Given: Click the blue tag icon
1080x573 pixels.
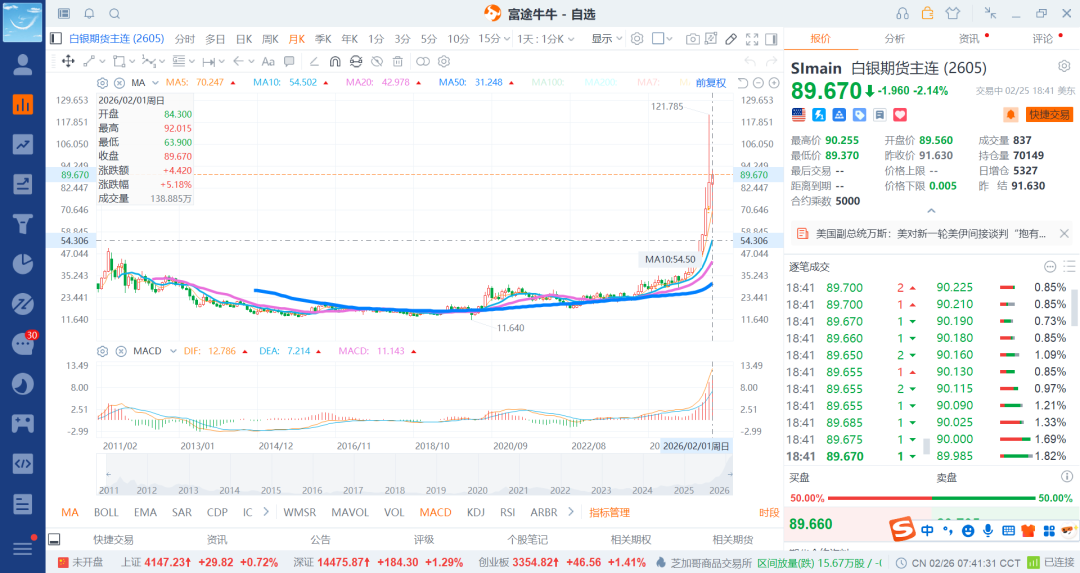Looking at the screenshot, I should pyautogui.click(x=860, y=114).
